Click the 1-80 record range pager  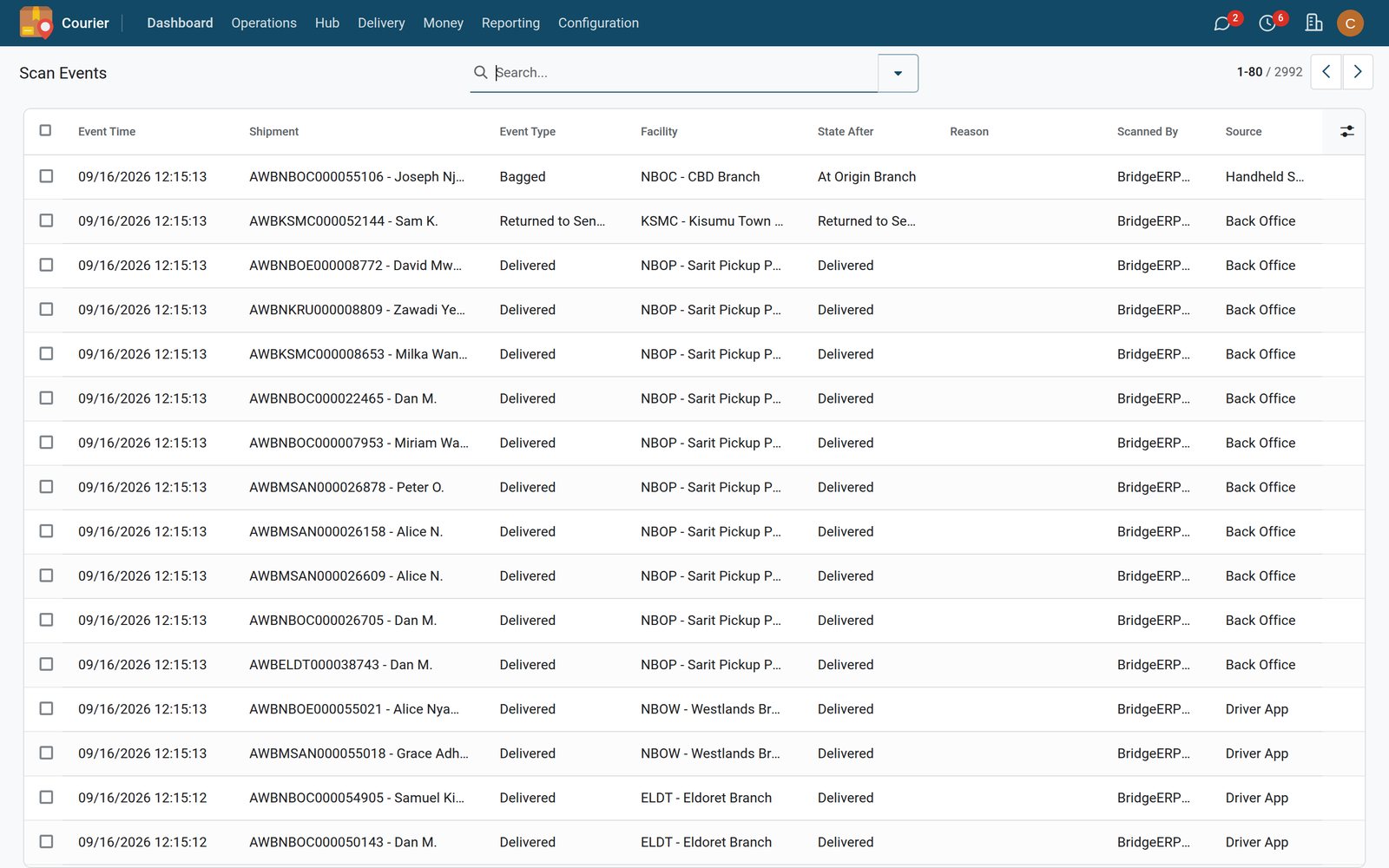pos(1249,72)
